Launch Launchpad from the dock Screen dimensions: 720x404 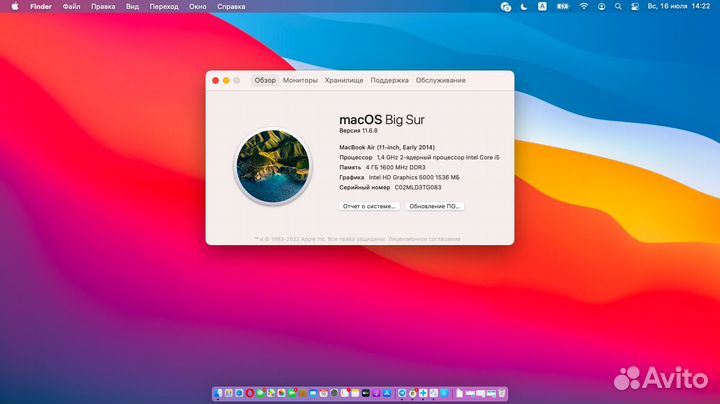(229, 393)
